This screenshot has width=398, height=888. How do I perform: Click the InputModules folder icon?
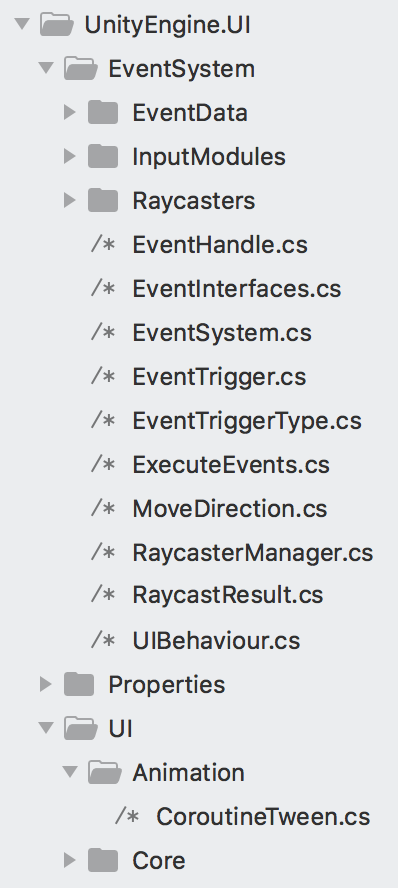click(103, 156)
